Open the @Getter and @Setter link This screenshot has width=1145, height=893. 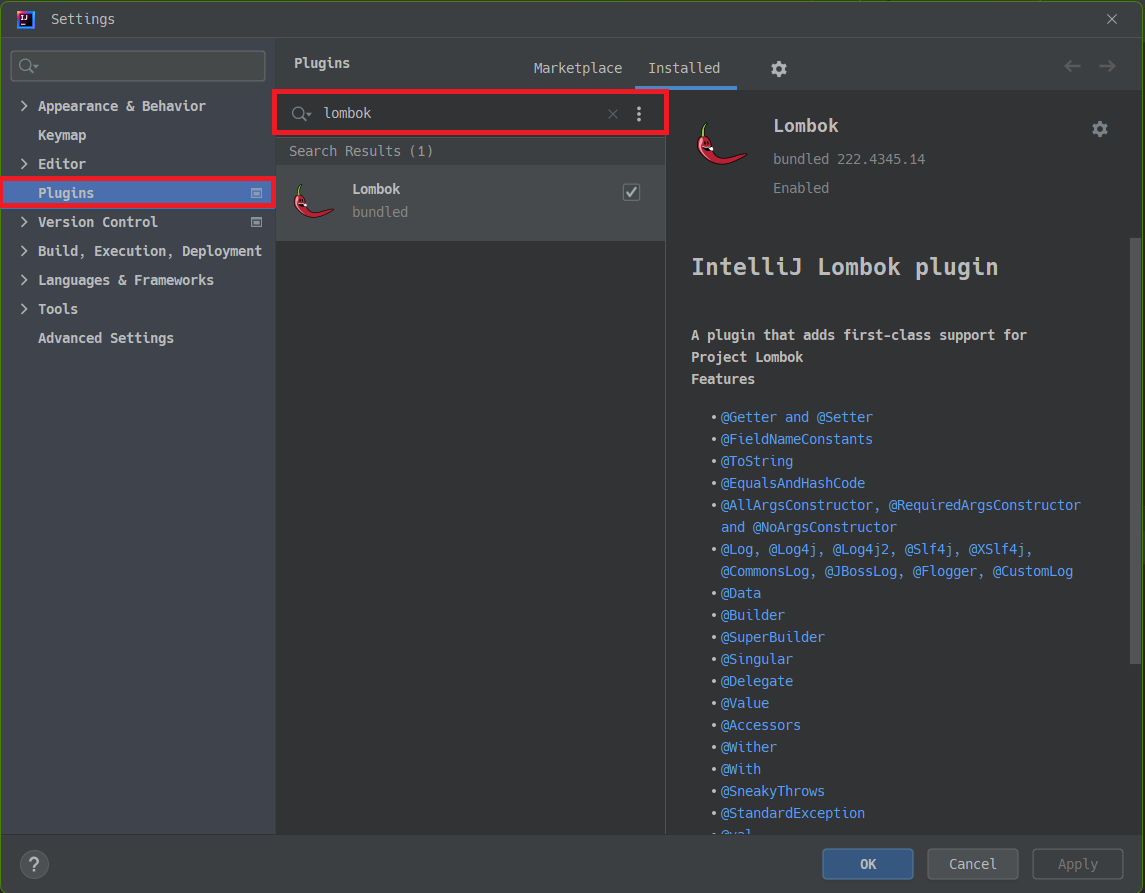[797, 417]
